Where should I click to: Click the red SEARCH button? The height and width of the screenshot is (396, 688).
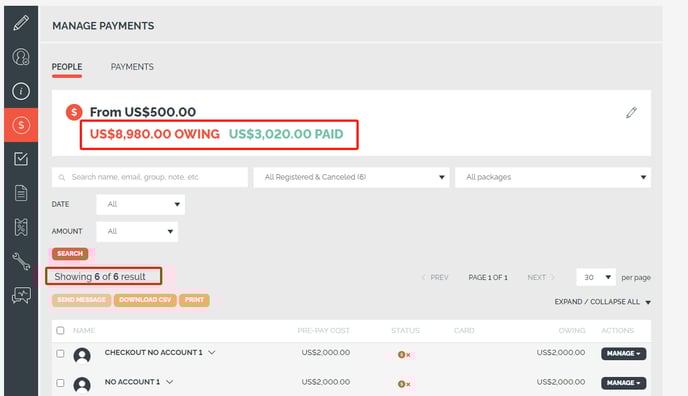click(70, 253)
